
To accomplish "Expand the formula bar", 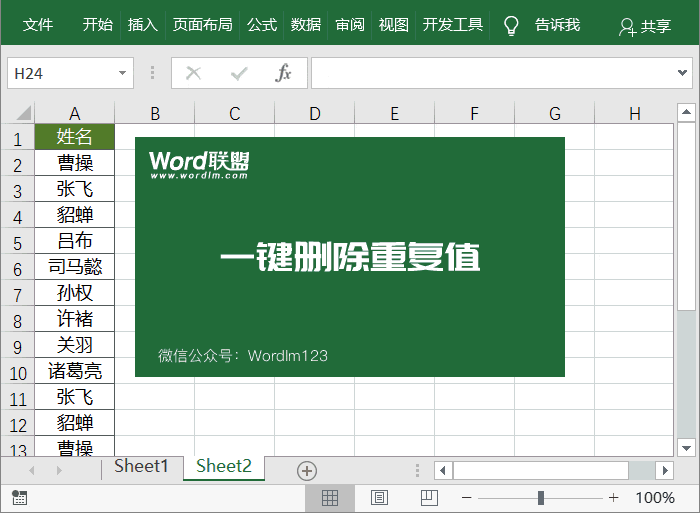I will [x=684, y=73].
